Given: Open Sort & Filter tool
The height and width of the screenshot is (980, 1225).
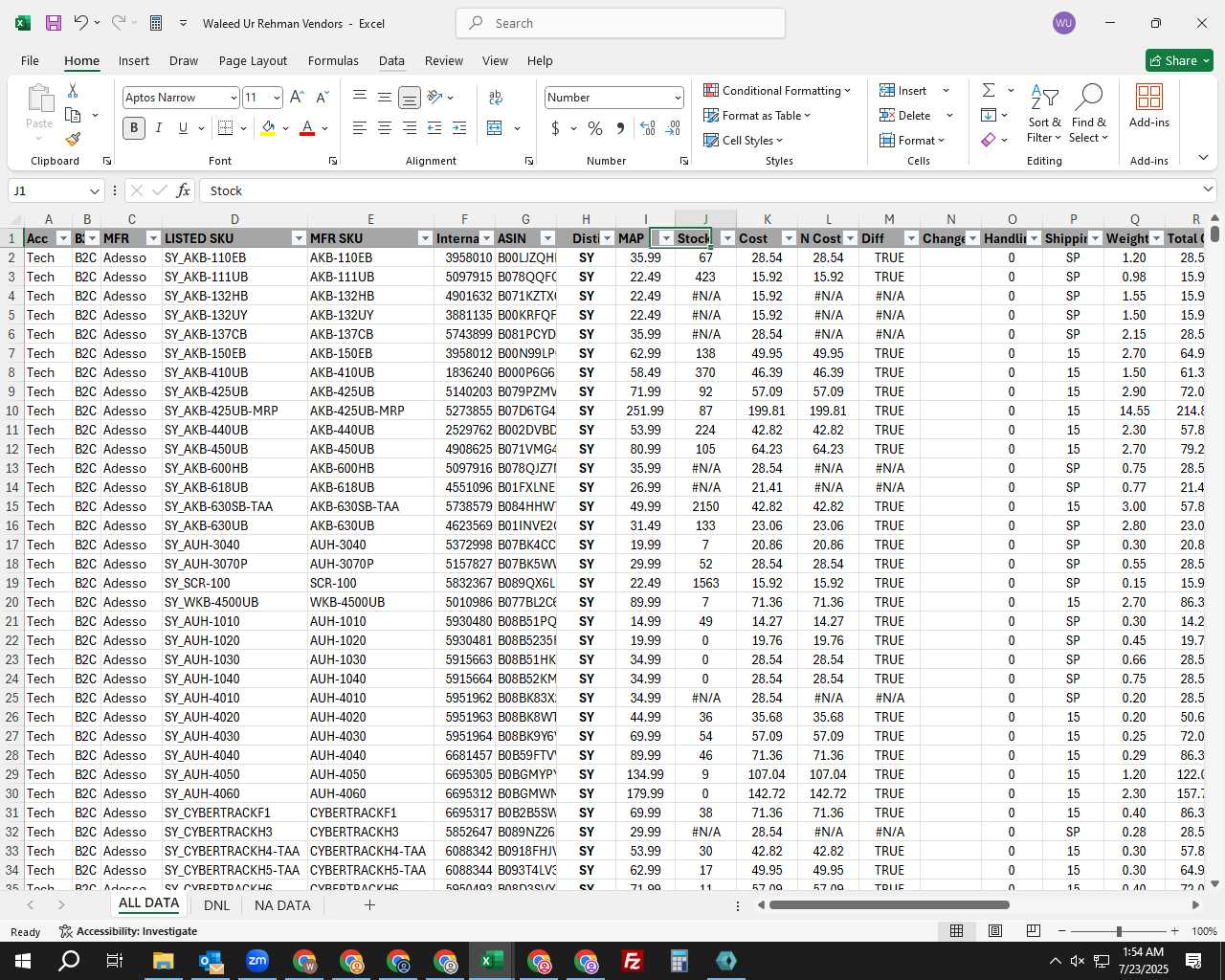Looking at the screenshot, I should pyautogui.click(x=1044, y=115).
